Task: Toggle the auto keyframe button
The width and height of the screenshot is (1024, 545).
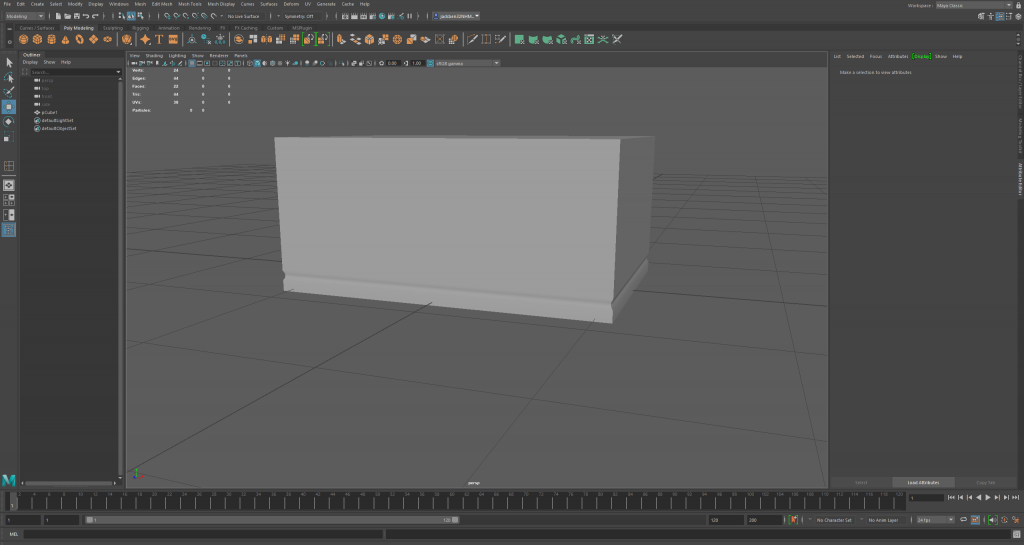Action: point(793,520)
